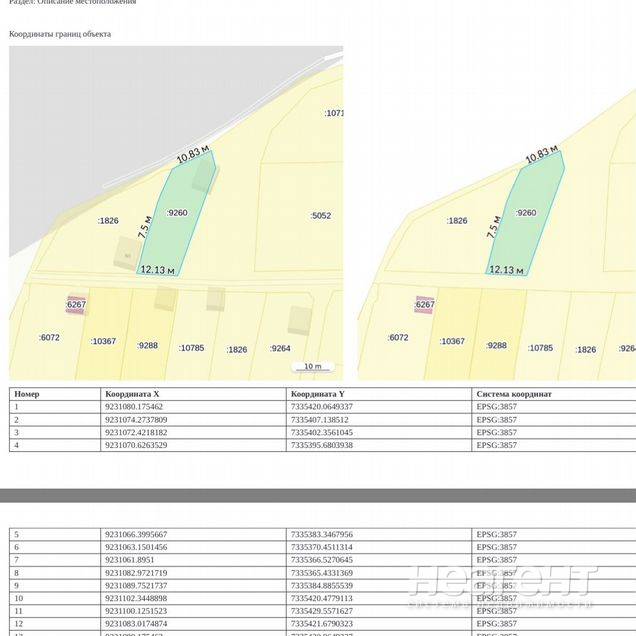Click the 12.13 м measurement on right map
The height and width of the screenshot is (636, 636).
pos(507,270)
